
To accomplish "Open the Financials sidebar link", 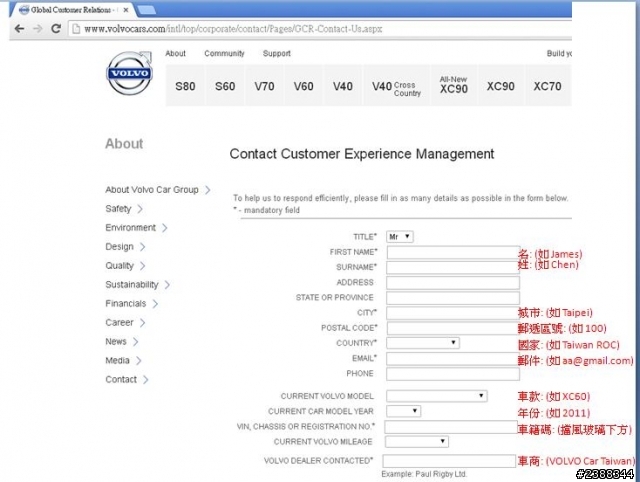I will (126, 304).
